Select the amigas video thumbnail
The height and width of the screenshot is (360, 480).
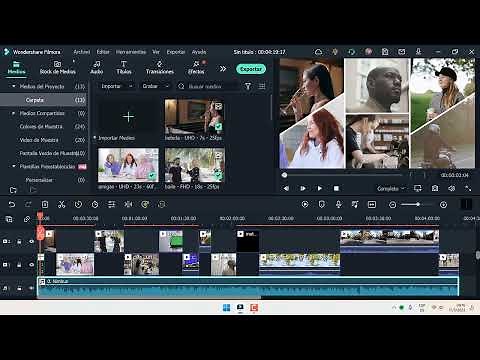tap(128, 165)
